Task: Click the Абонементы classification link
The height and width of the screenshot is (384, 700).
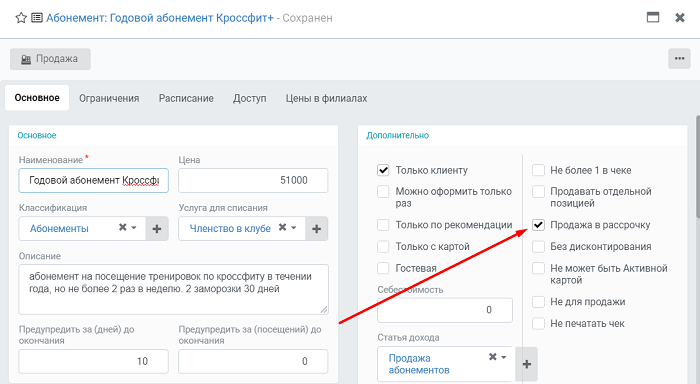Action: click(x=59, y=229)
